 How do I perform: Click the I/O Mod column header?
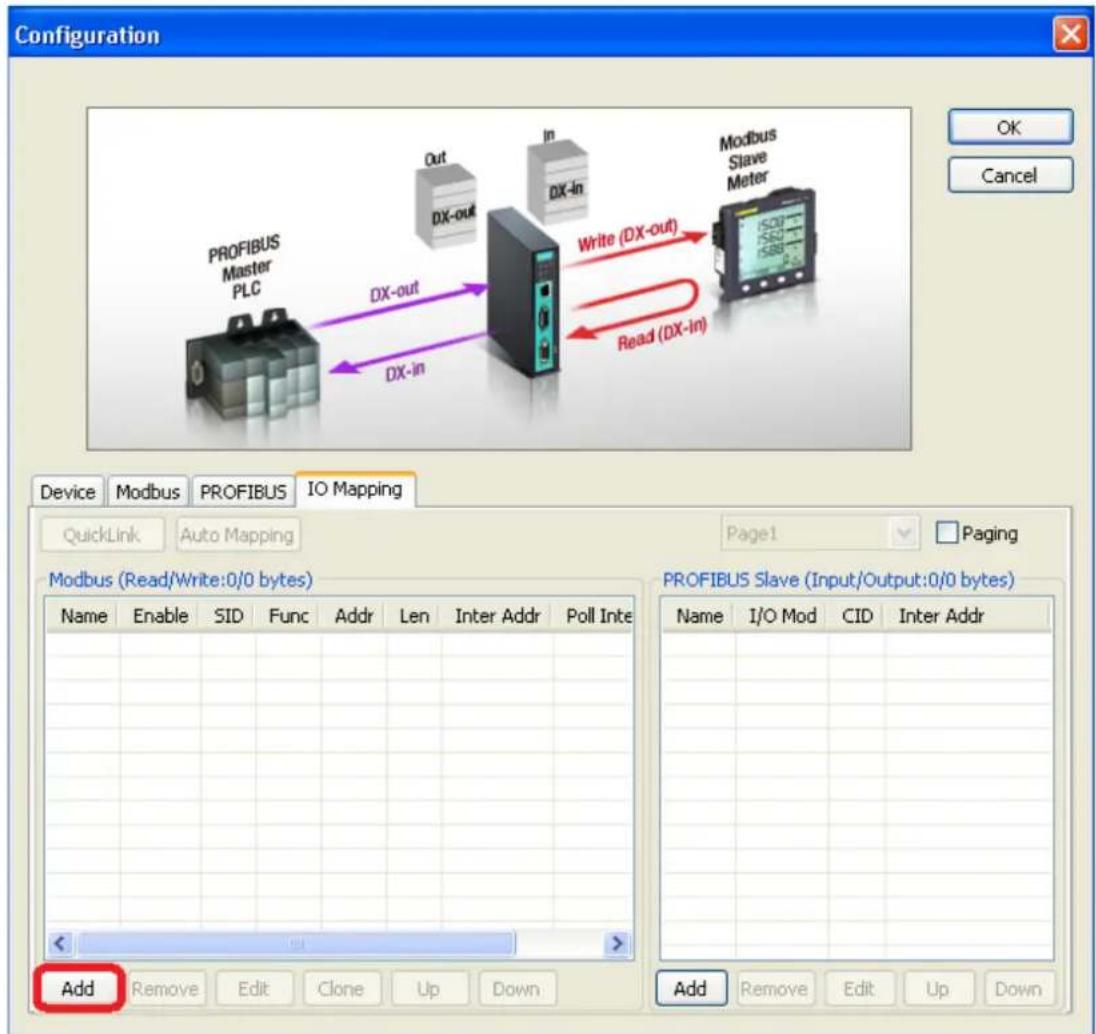tap(782, 616)
